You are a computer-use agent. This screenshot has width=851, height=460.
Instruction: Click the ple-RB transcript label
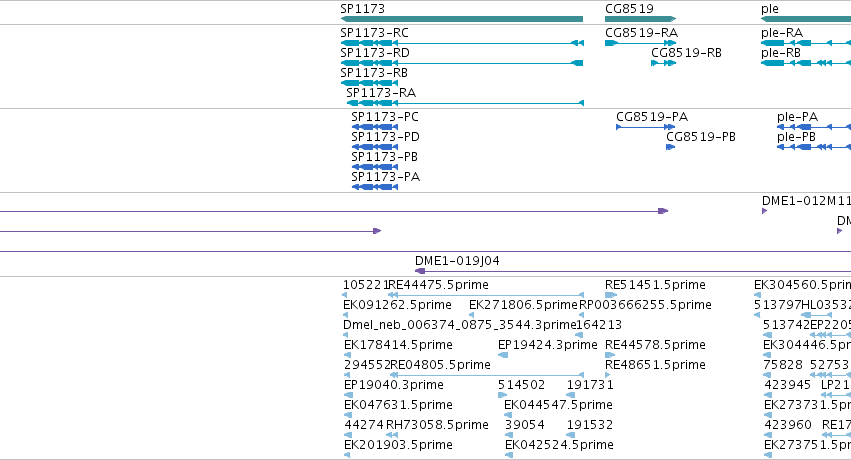[x=781, y=53]
